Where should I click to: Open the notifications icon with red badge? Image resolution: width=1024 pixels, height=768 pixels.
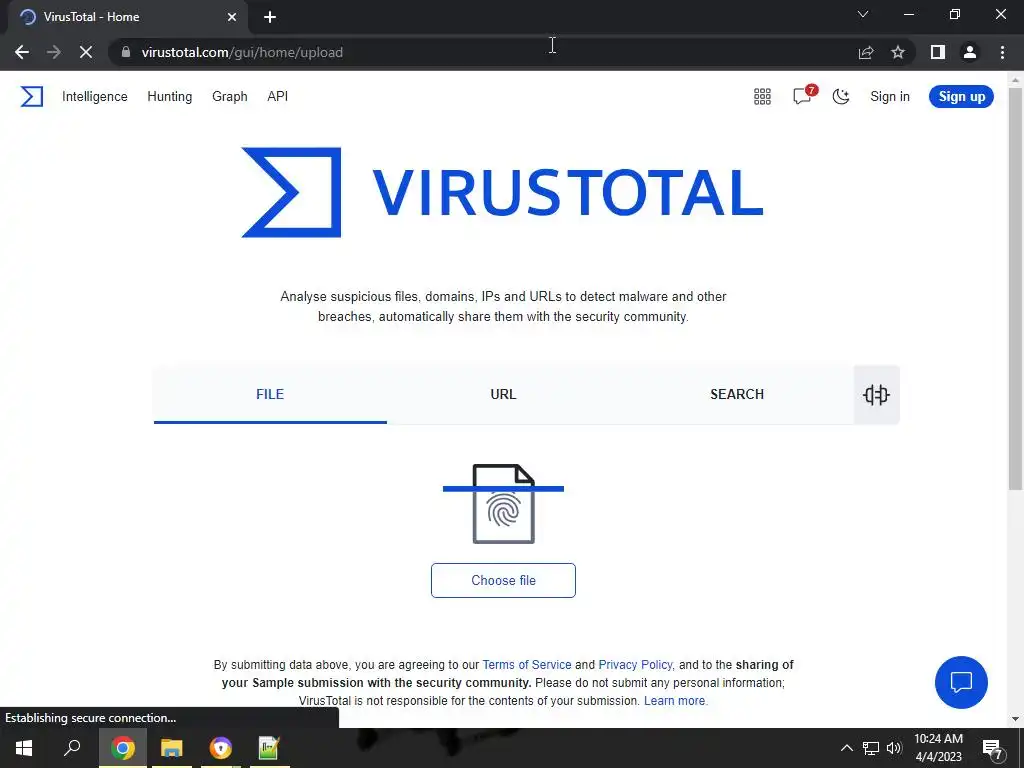(x=803, y=95)
